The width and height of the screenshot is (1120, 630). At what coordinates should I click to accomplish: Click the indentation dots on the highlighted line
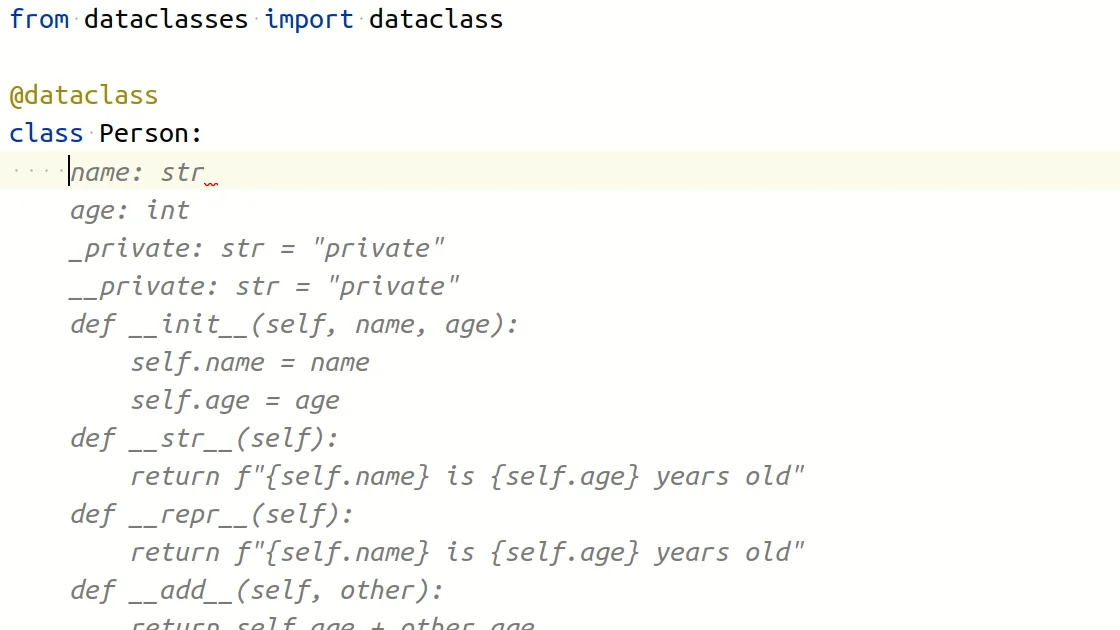38,172
